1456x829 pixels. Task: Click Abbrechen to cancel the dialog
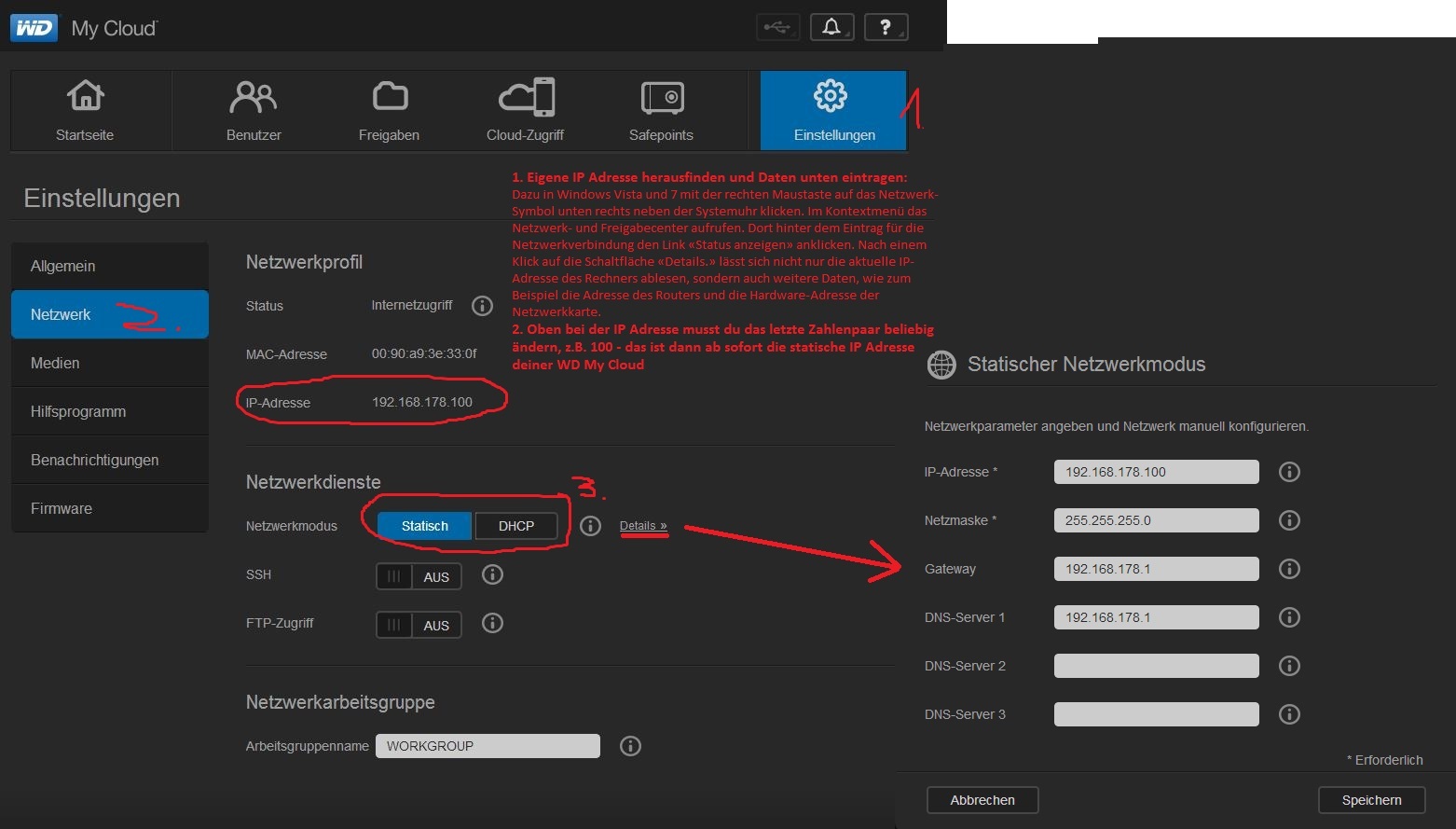(x=982, y=800)
